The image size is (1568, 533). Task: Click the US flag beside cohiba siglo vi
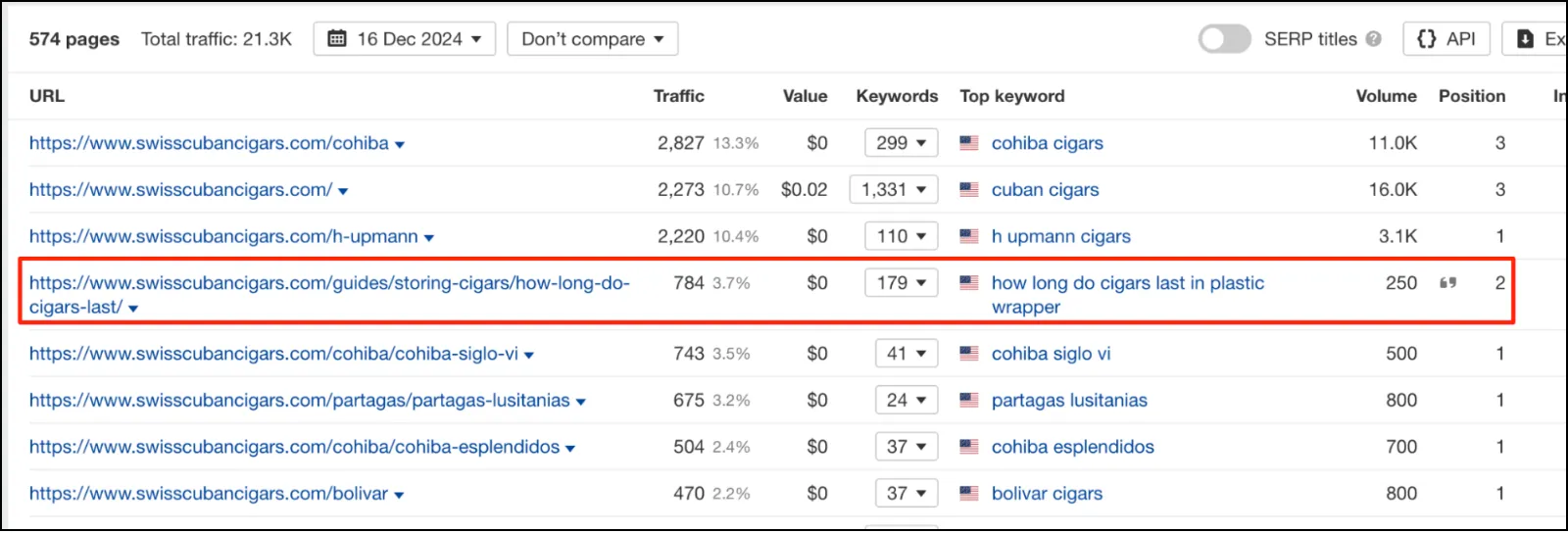(x=968, y=354)
